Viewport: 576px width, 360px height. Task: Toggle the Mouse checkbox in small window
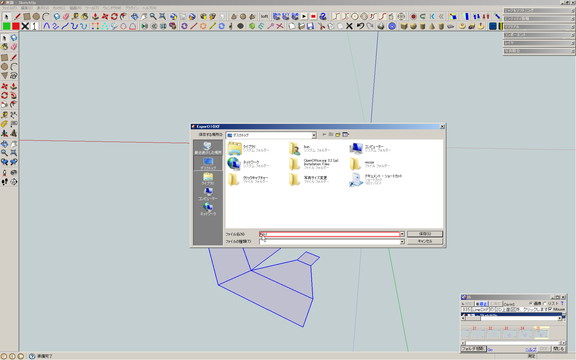click(x=550, y=310)
